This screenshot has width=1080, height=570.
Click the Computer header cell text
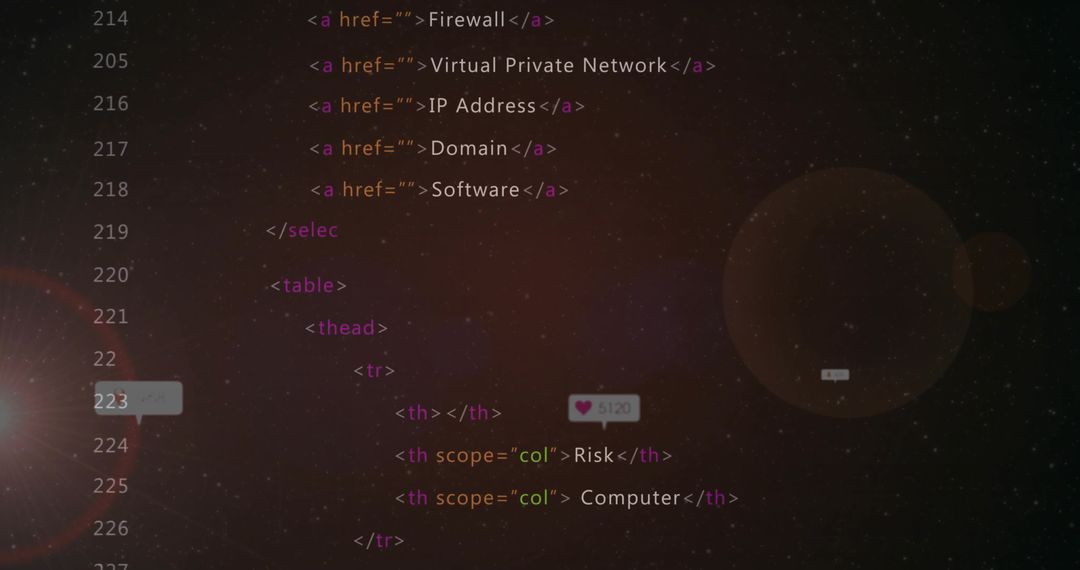pos(630,498)
